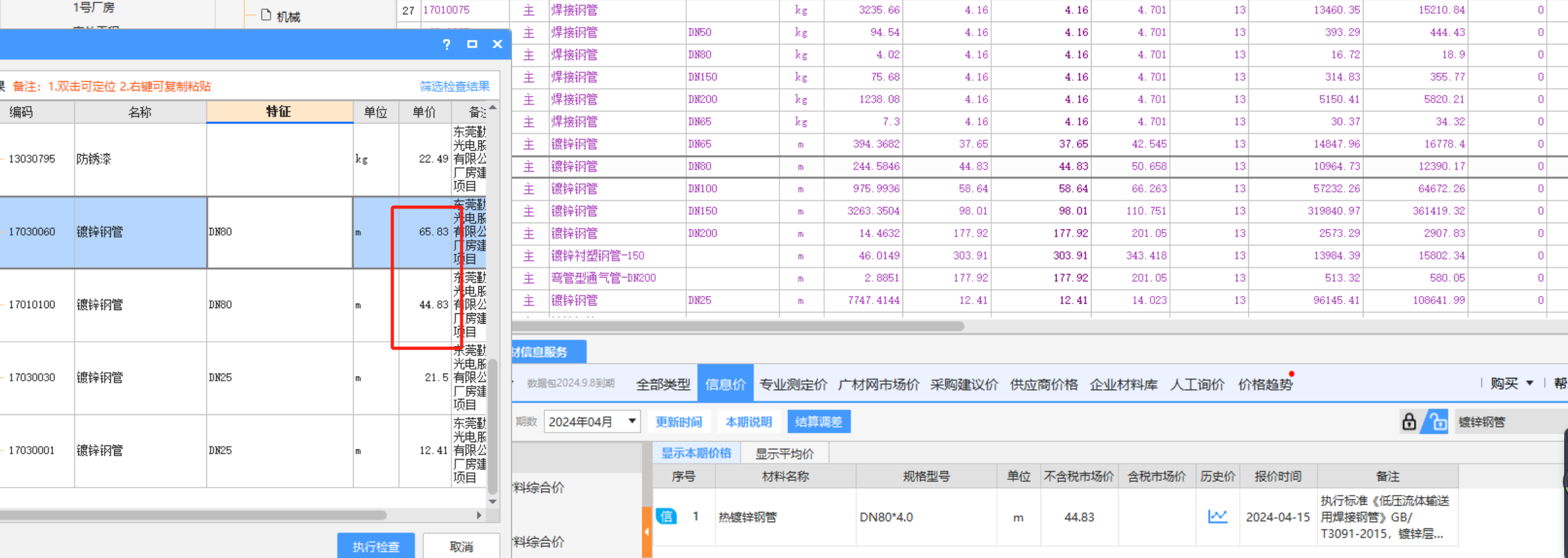Click the 镀锌钢管 search field
Viewport: 1568px width, 558px height.
tap(1510, 422)
